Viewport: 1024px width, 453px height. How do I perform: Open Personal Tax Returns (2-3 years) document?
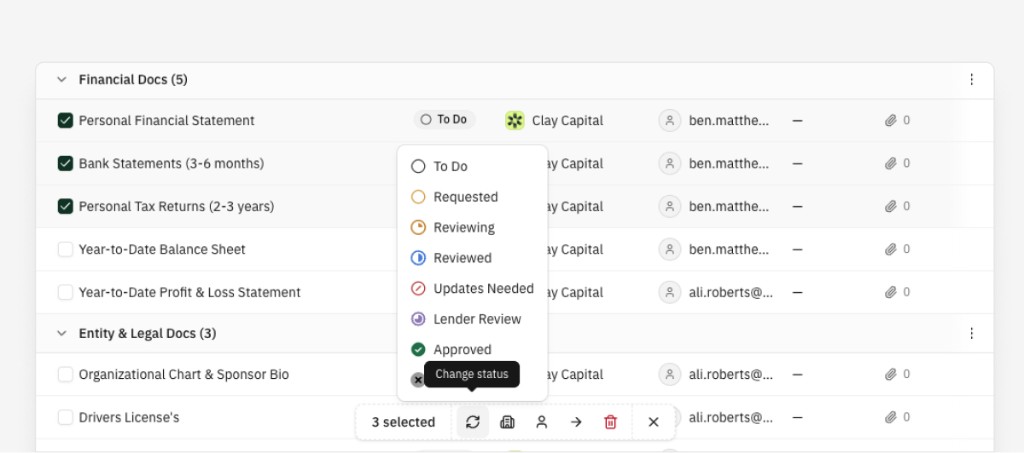(176, 206)
